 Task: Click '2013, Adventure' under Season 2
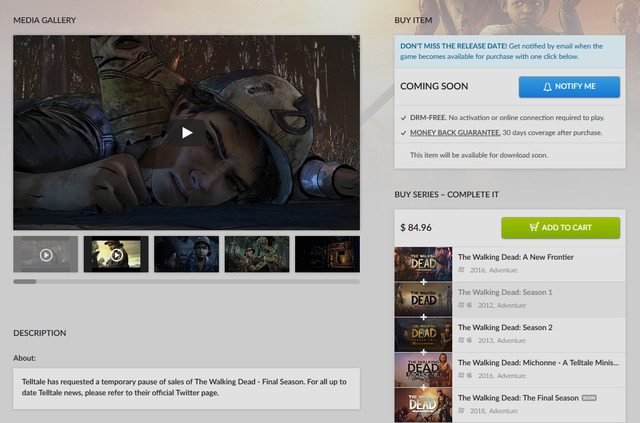pos(502,341)
